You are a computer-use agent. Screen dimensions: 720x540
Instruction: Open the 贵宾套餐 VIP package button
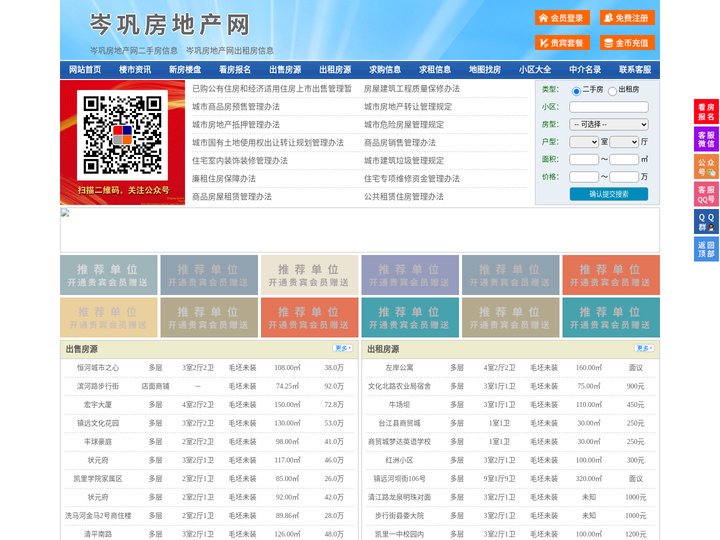pyautogui.click(x=562, y=43)
